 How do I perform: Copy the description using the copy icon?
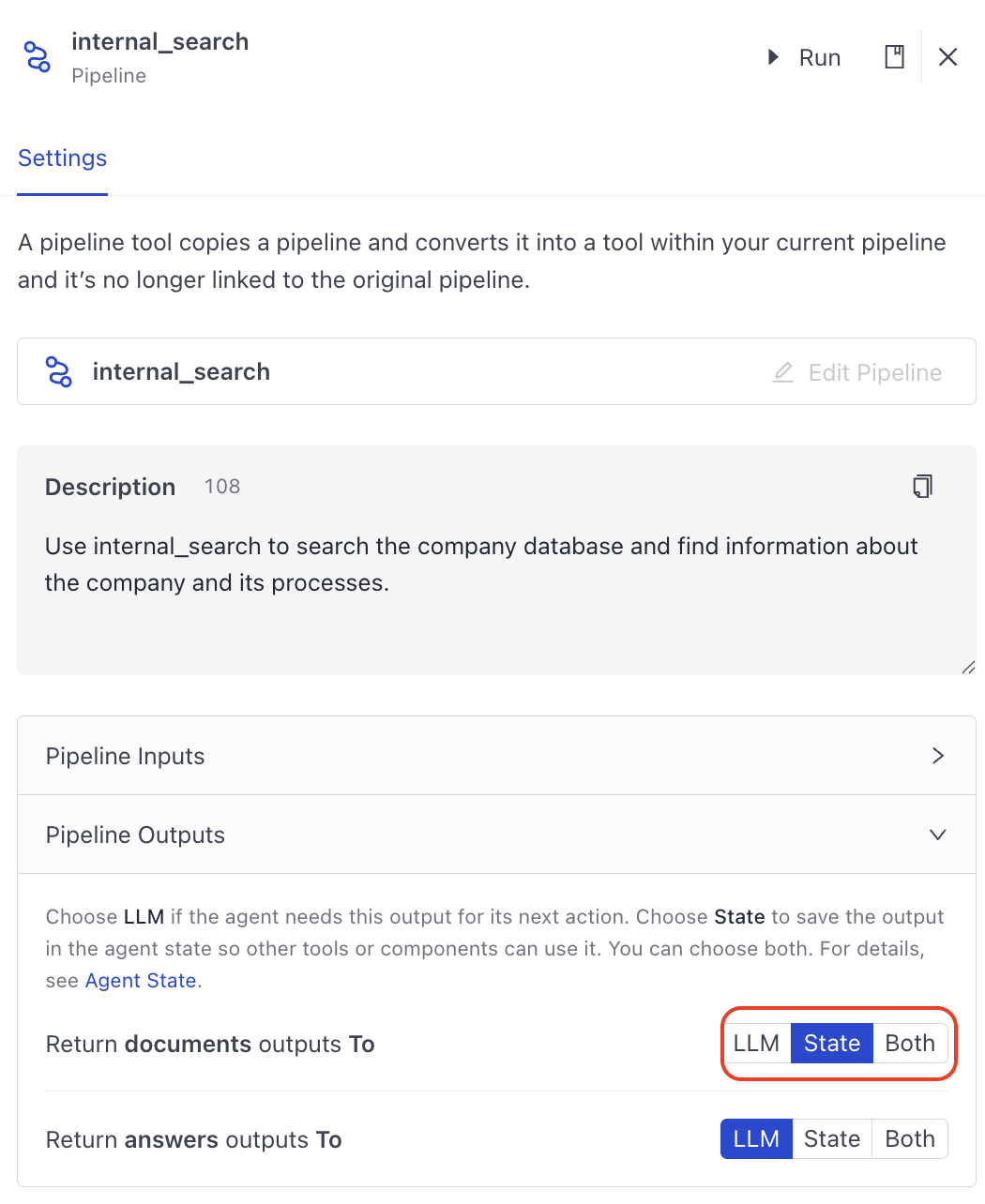coord(923,486)
